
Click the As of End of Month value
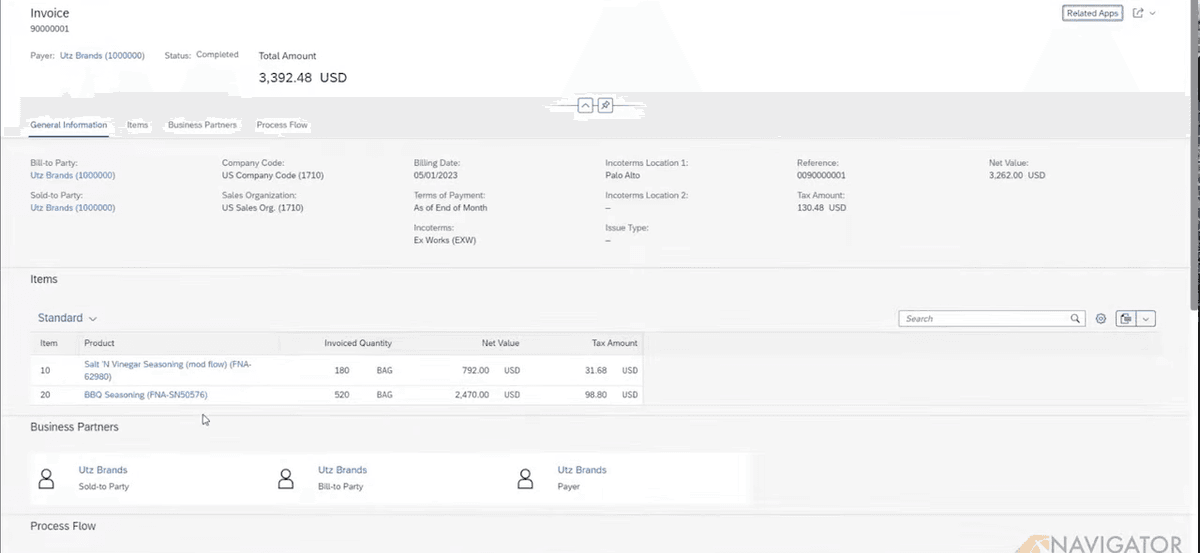tap(451, 208)
